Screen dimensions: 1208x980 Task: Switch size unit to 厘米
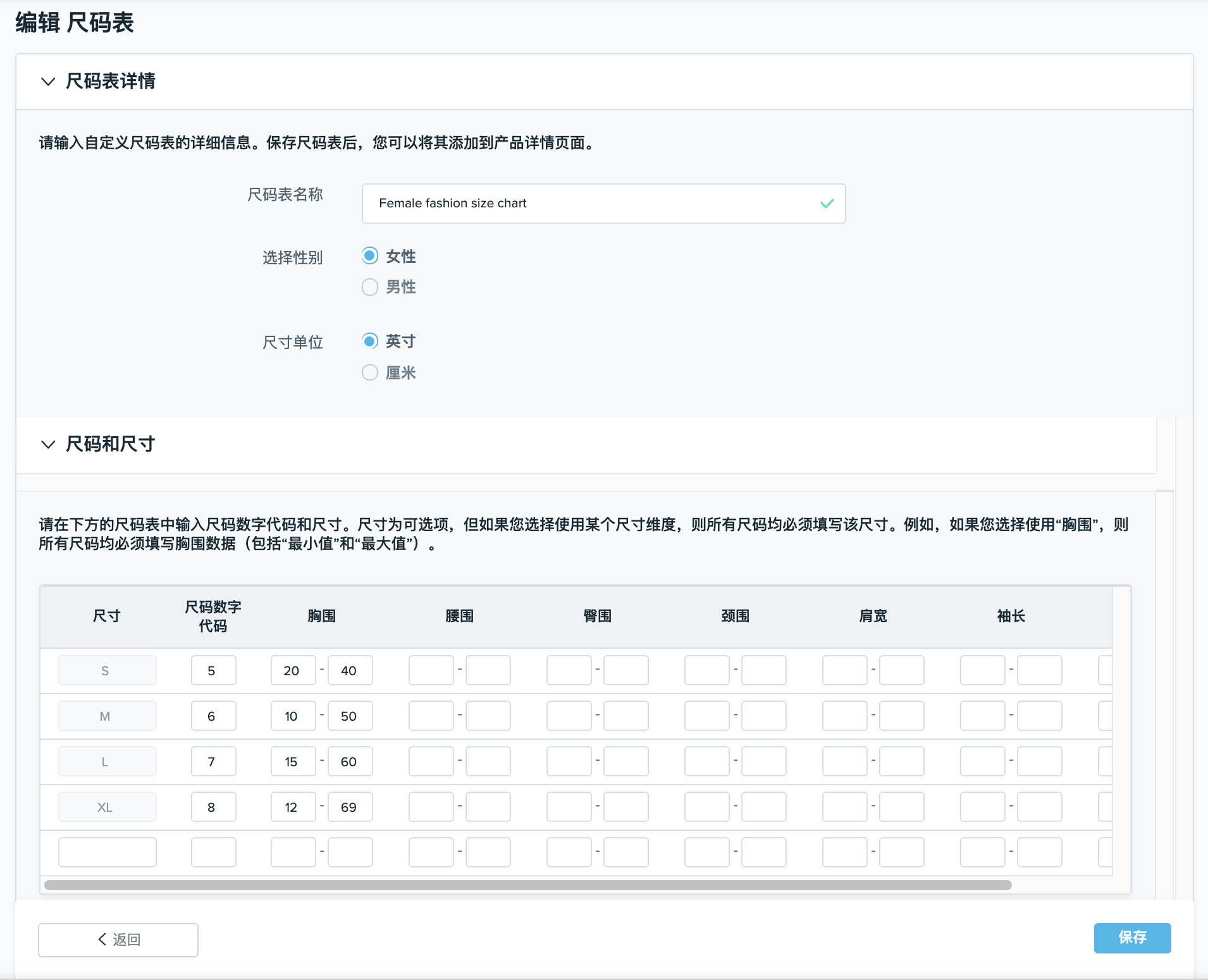(371, 372)
